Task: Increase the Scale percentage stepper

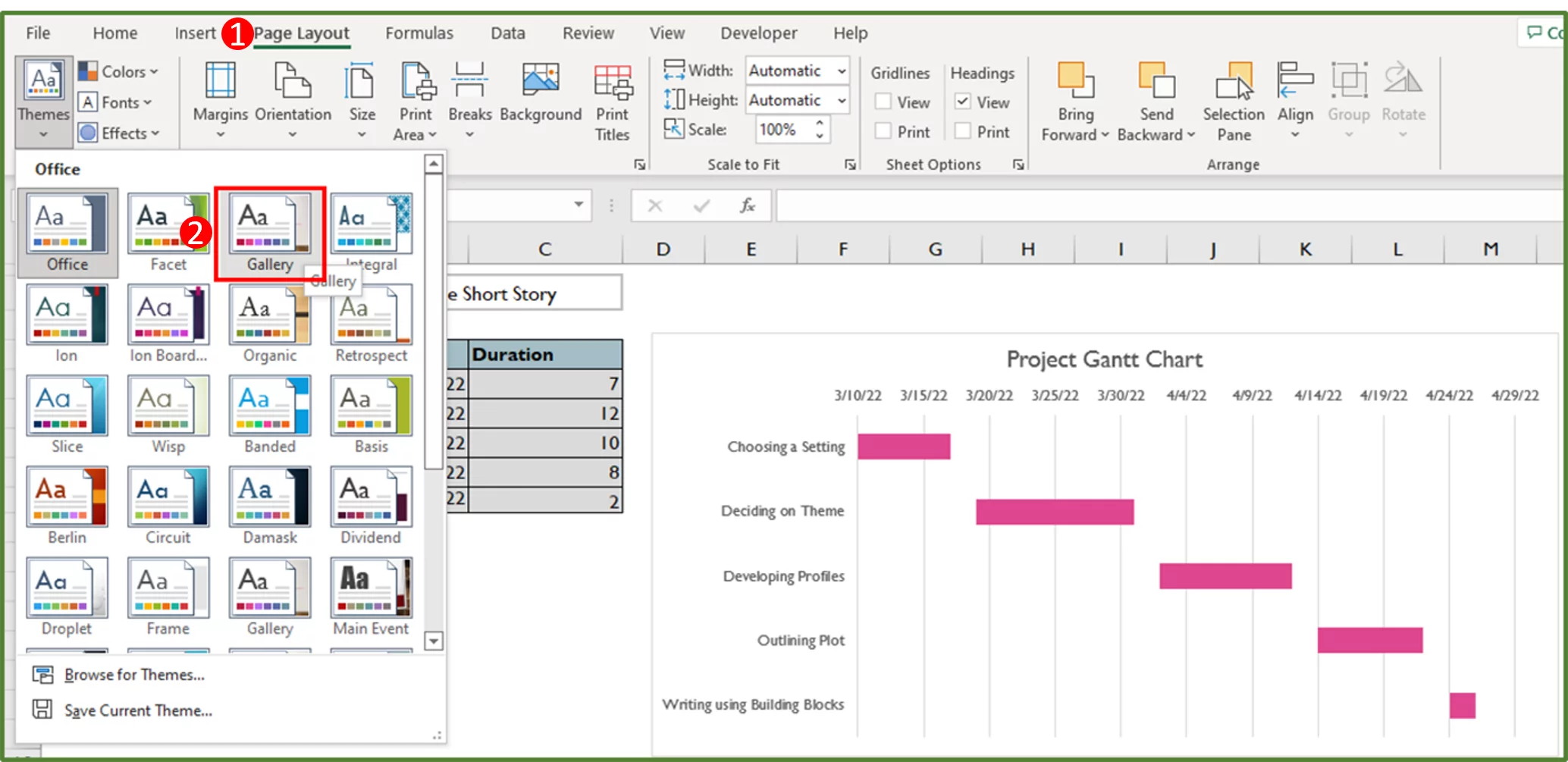Action: pos(820,123)
